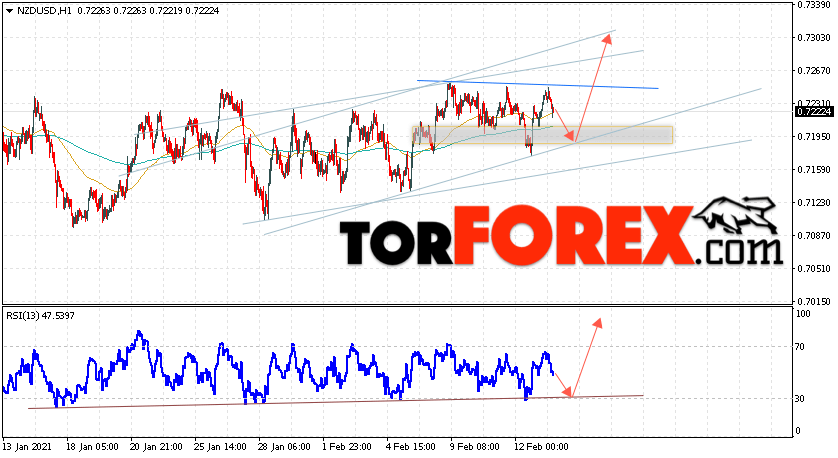Select the RSI 0 level label
The image size is (838, 458).
point(798,431)
